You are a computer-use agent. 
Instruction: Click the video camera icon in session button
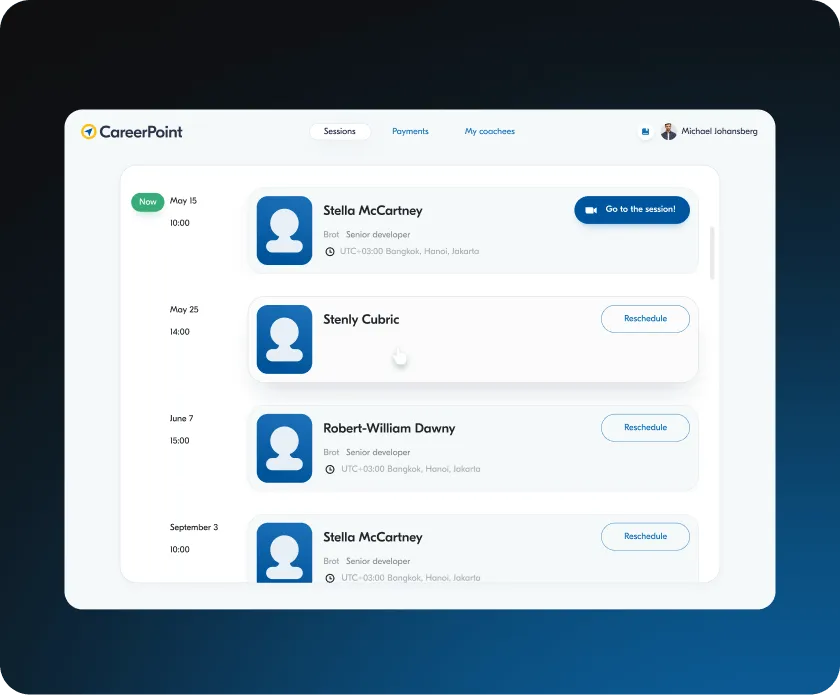(591, 210)
